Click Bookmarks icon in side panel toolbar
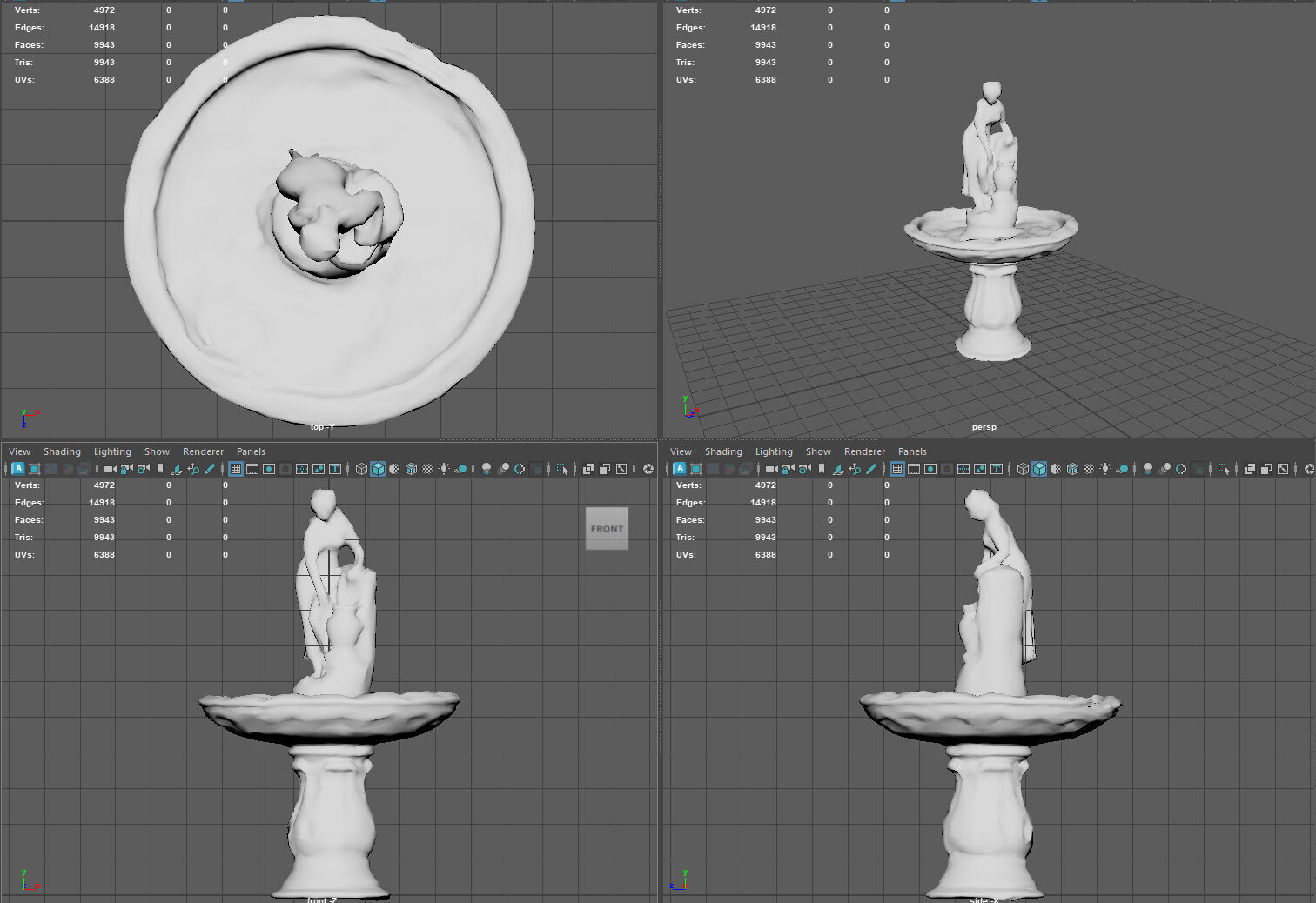The height and width of the screenshot is (903, 1316). (822, 469)
